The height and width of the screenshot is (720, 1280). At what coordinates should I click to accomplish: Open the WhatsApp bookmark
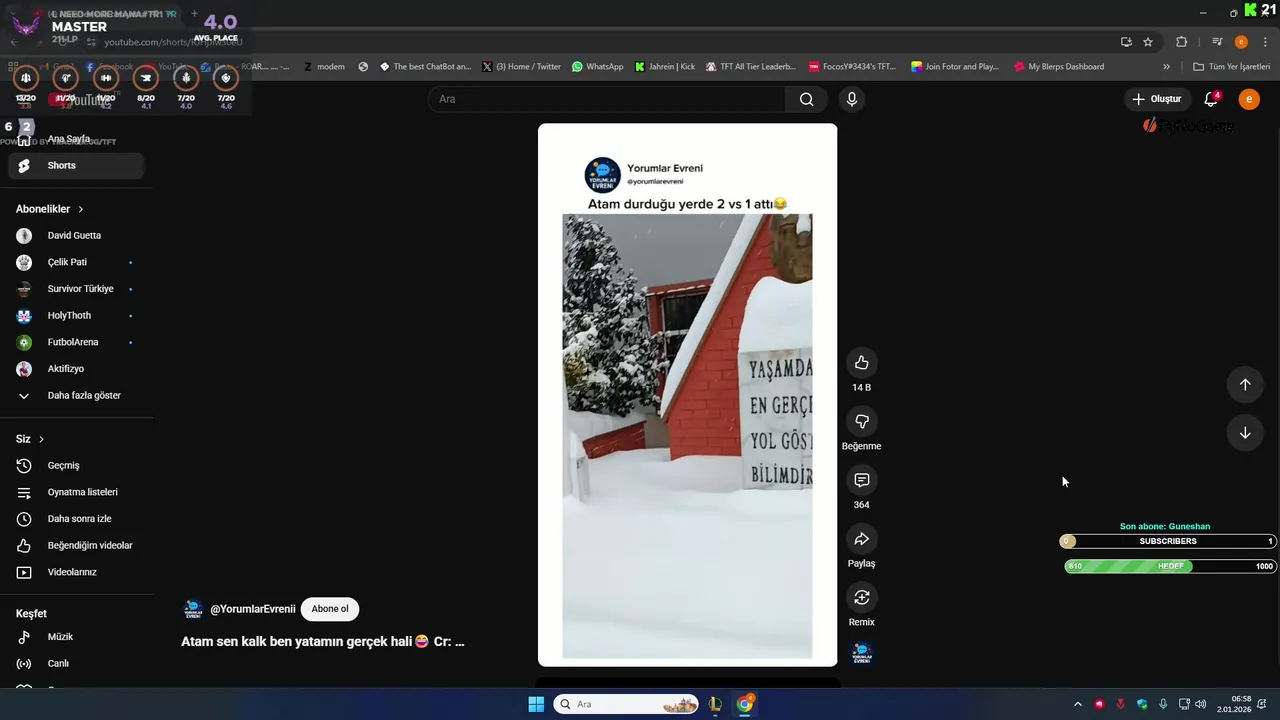point(597,67)
